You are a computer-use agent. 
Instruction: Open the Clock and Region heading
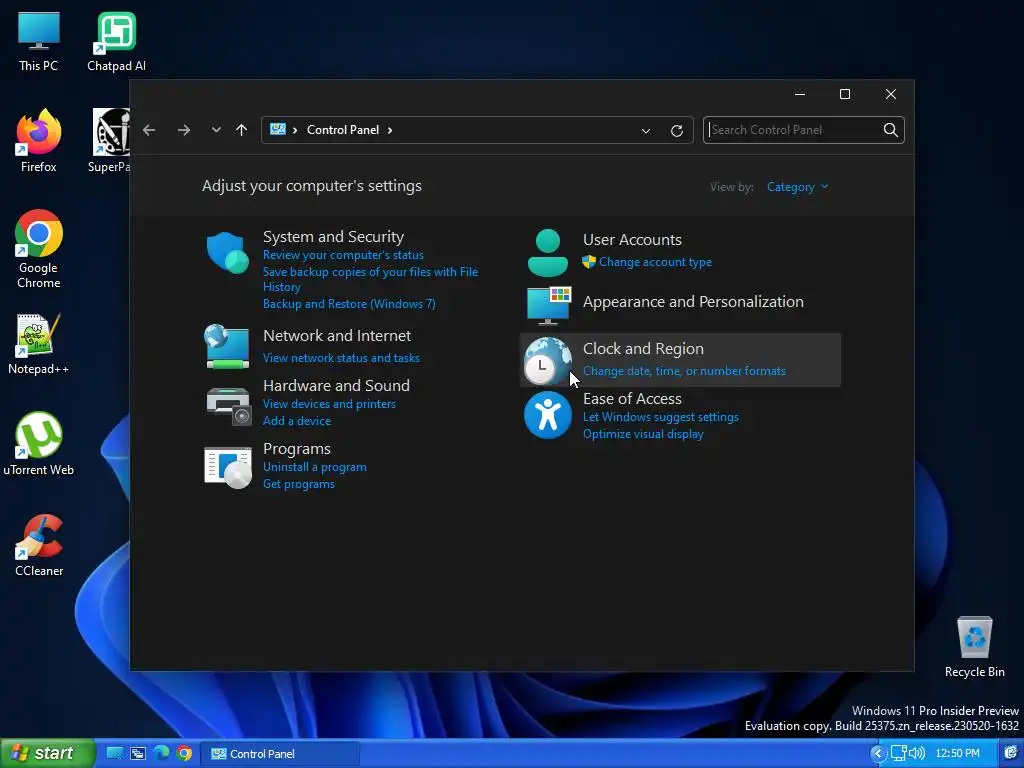tap(643, 349)
